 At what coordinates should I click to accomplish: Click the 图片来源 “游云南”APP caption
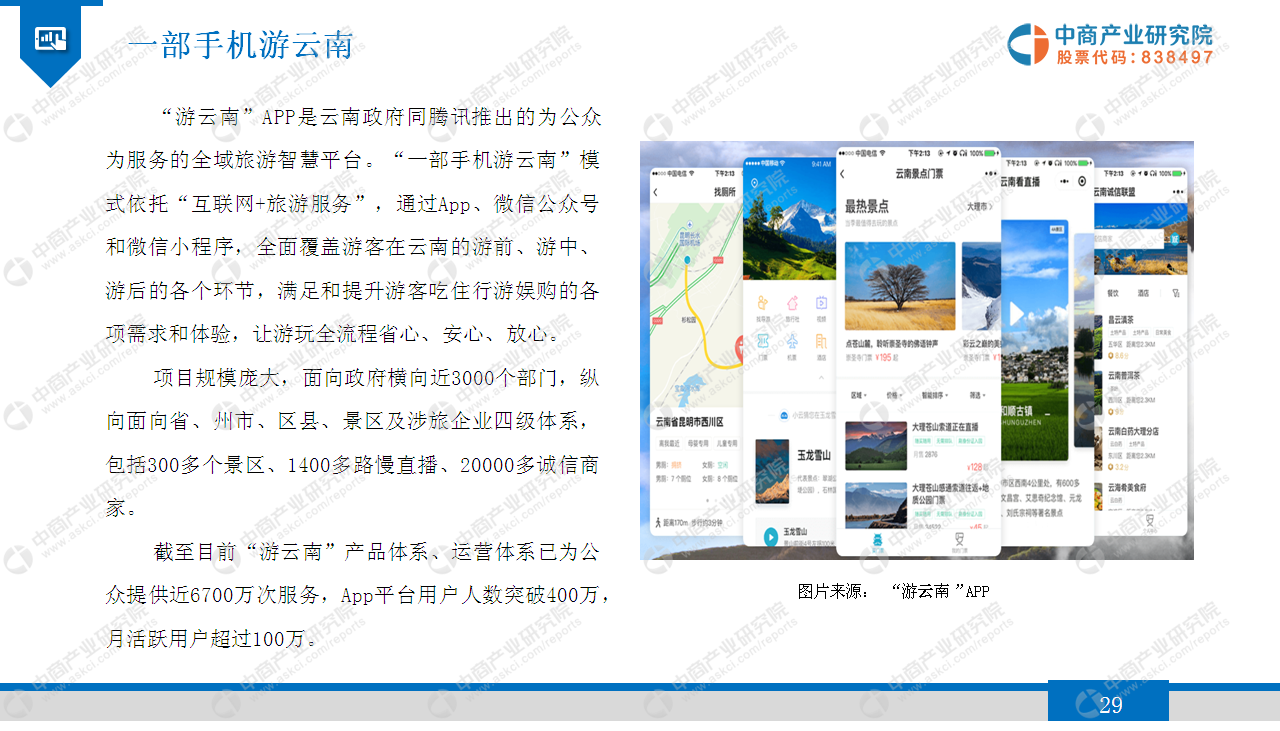coord(893,591)
